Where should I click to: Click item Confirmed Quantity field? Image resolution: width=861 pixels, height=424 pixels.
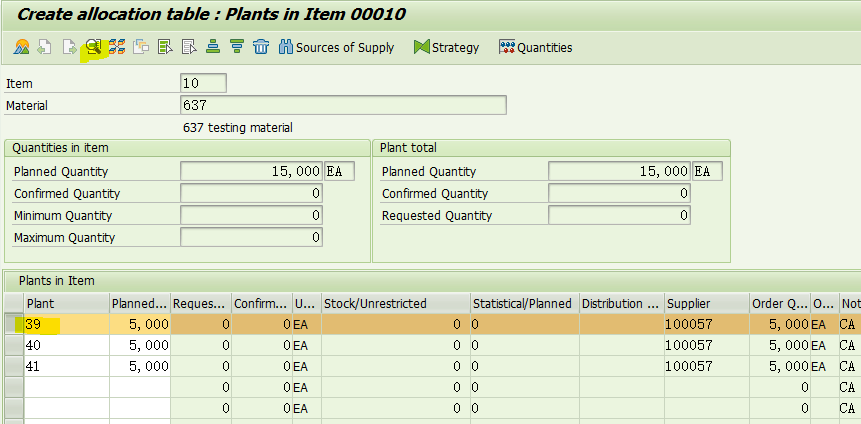click(251, 193)
